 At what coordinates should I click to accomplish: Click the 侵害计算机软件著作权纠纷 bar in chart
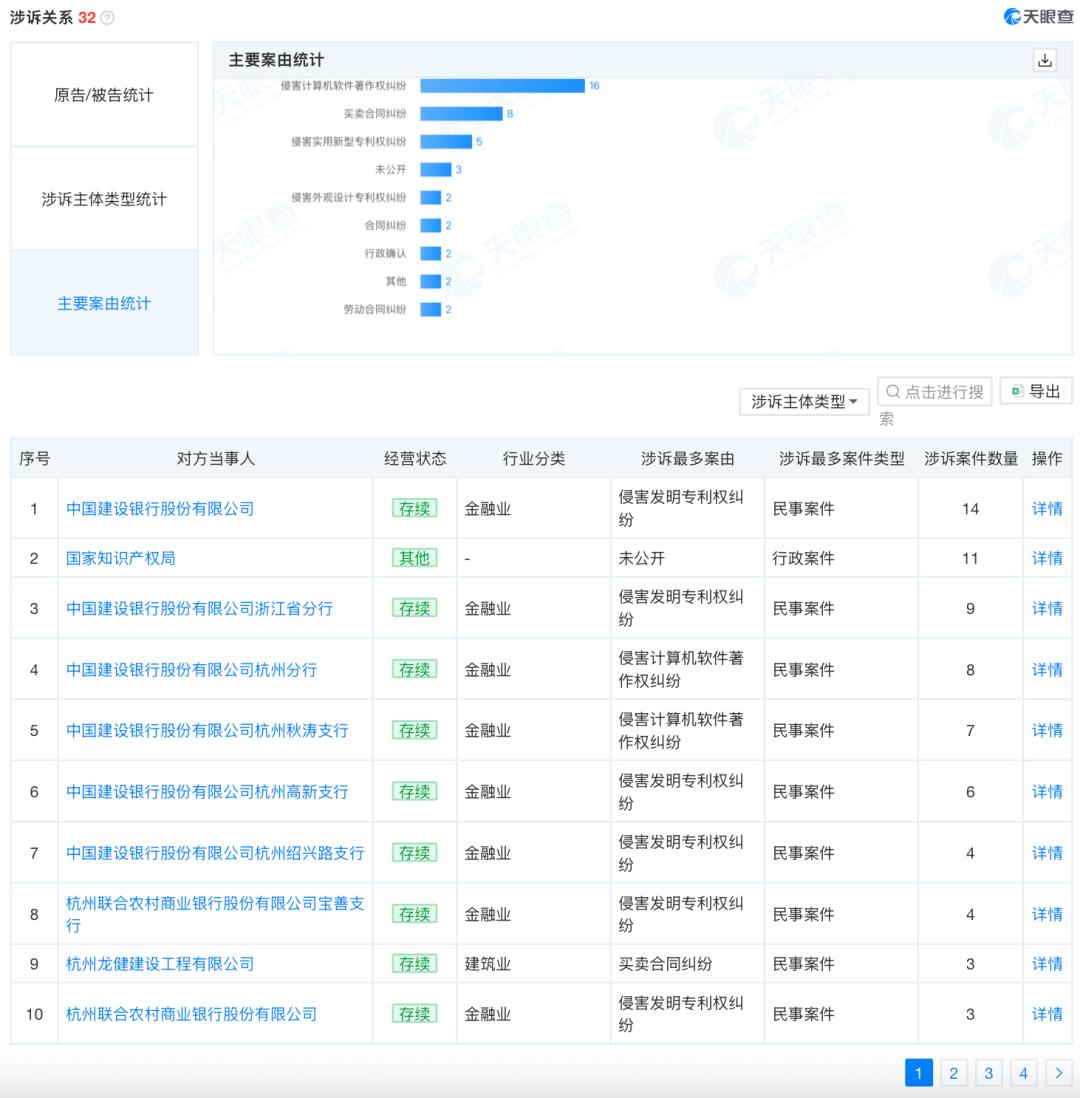[x=502, y=86]
